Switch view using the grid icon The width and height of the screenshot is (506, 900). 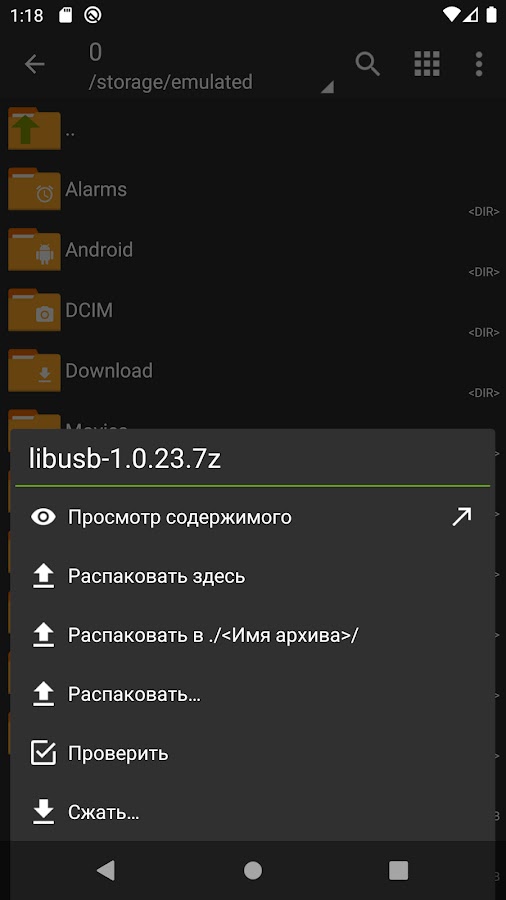[427, 64]
